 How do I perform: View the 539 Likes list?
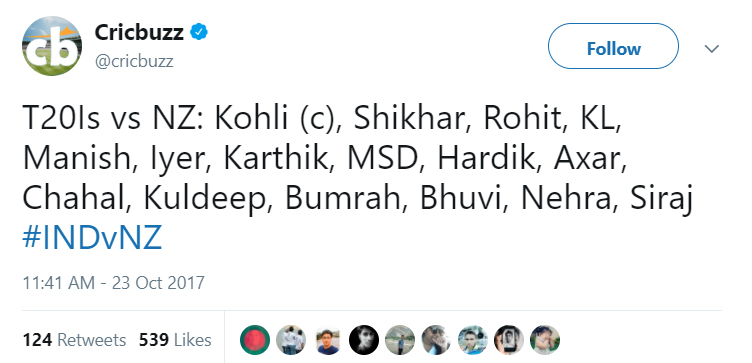[x=175, y=340]
